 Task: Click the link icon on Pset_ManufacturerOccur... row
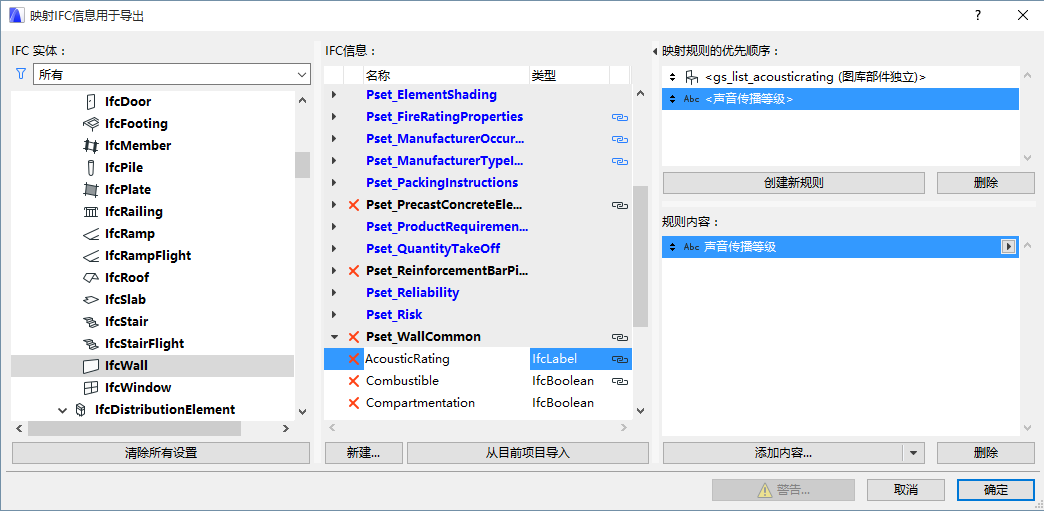pyautogui.click(x=620, y=139)
